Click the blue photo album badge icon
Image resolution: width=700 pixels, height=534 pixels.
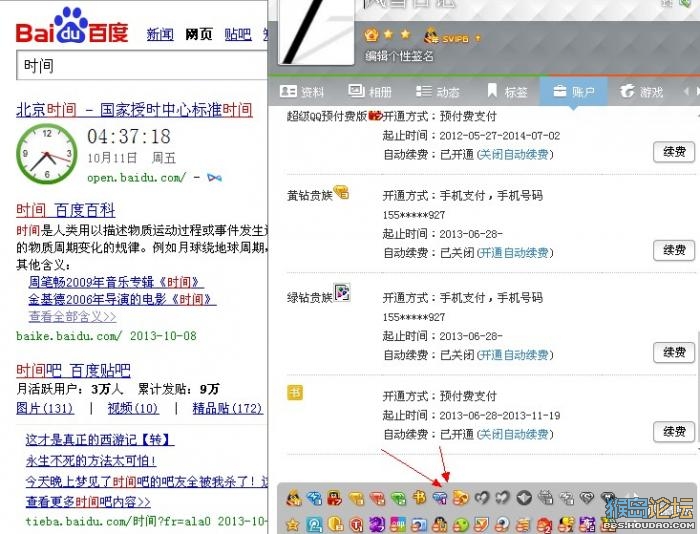419,525
